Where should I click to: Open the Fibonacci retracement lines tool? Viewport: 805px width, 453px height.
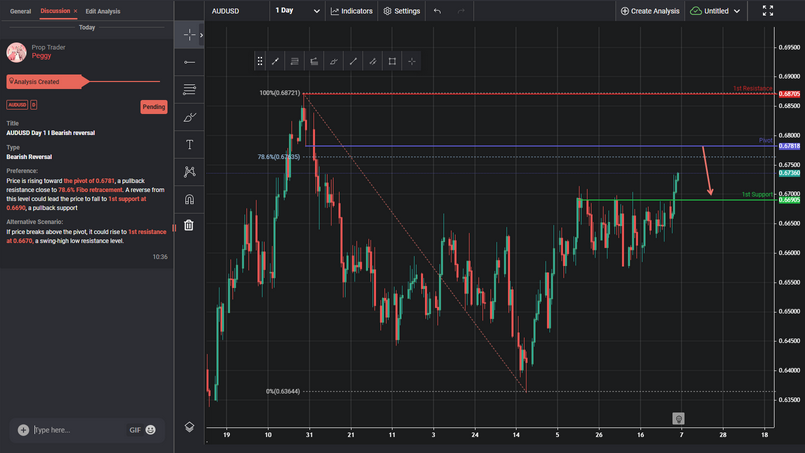pos(189,89)
